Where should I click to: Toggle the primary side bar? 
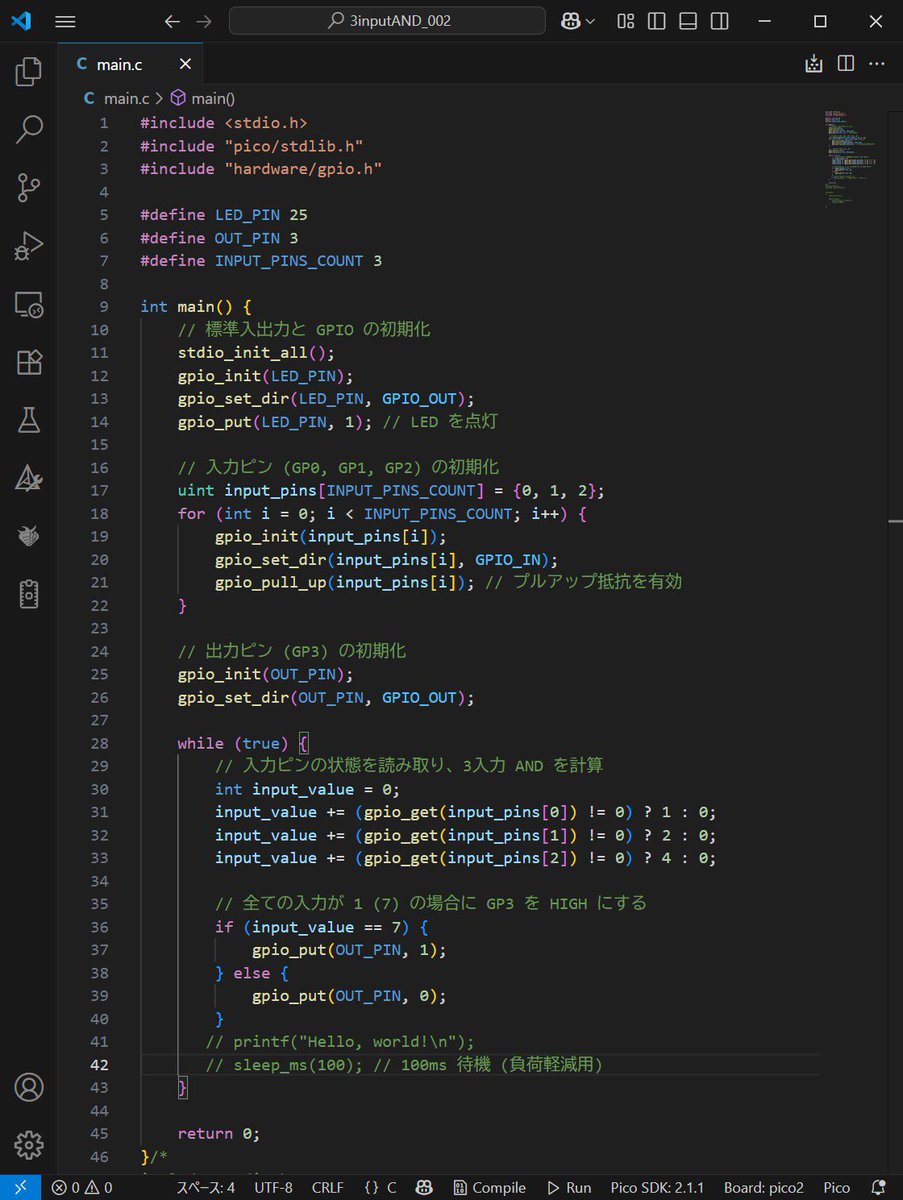point(657,21)
